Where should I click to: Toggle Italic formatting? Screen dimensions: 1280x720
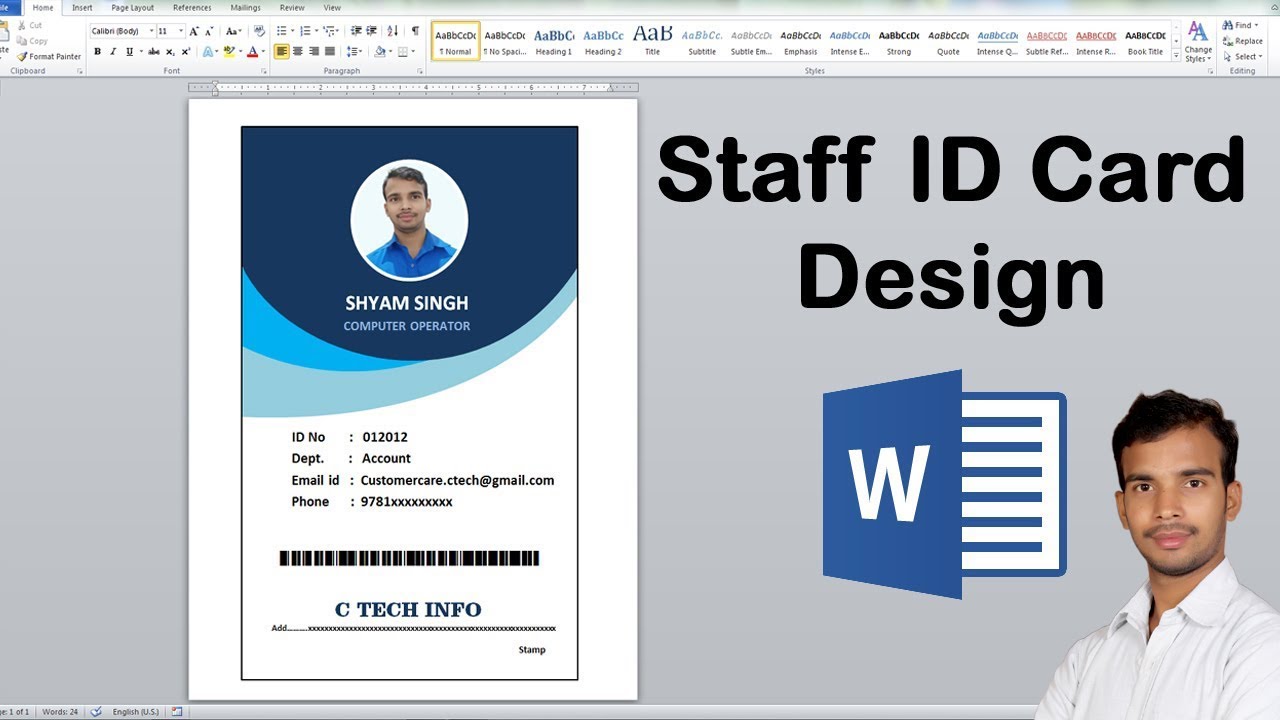(113, 51)
